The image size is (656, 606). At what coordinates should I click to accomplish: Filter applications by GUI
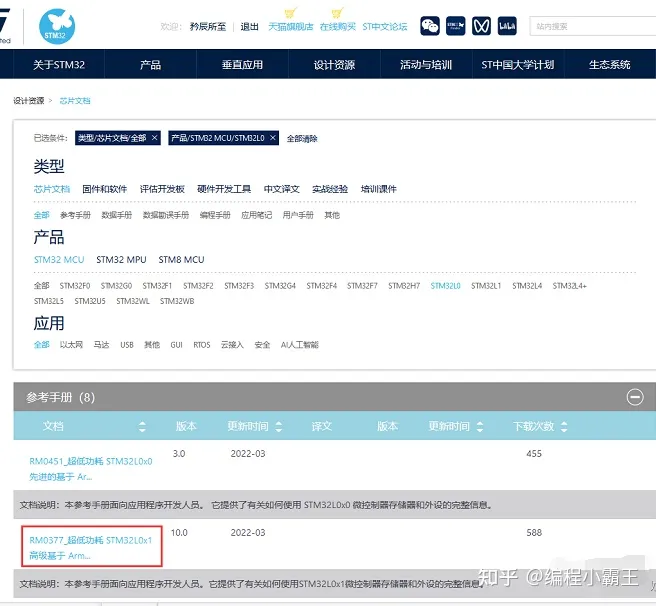(x=177, y=345)
